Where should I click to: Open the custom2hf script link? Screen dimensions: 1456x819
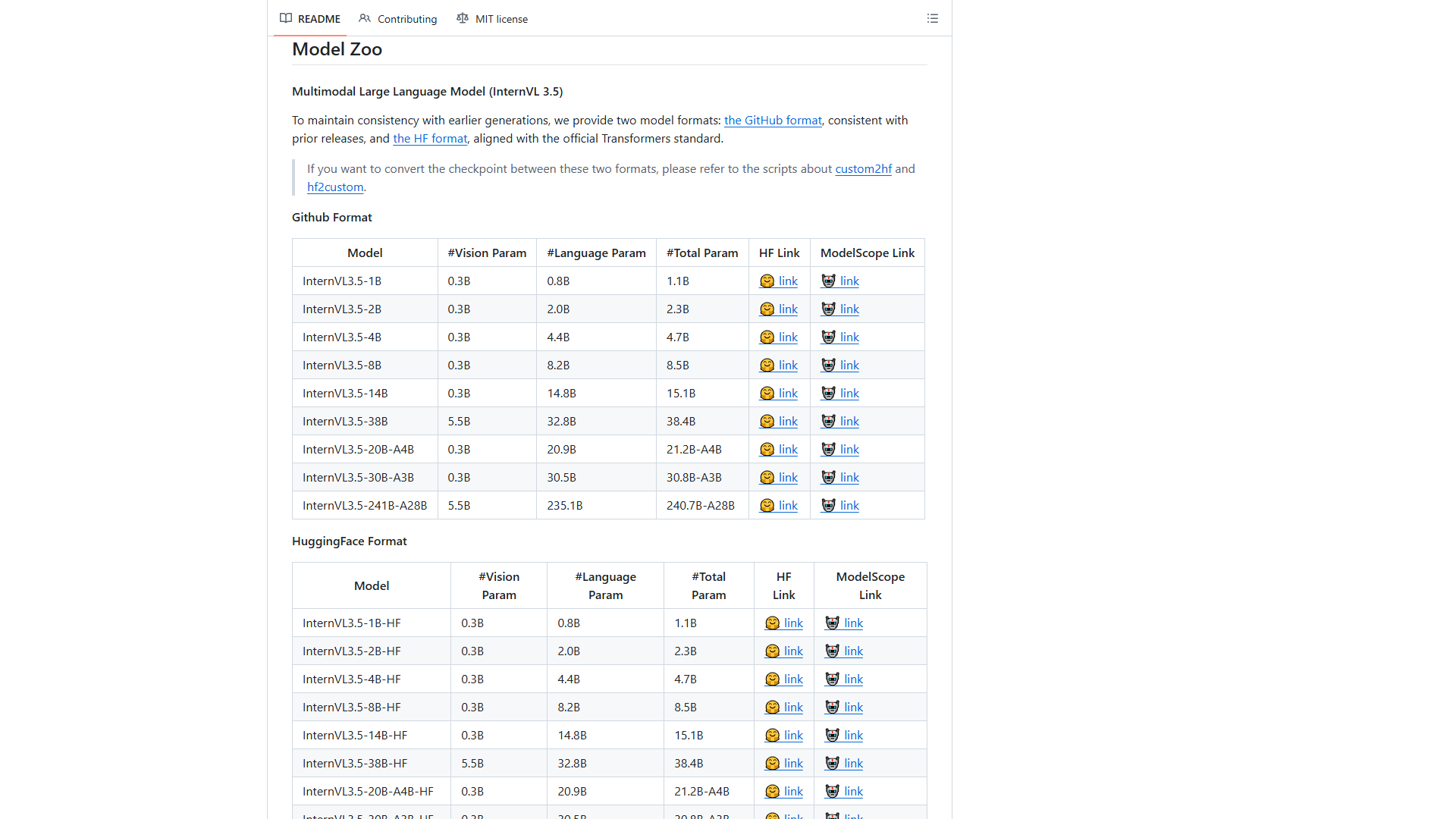click(863, 168)
